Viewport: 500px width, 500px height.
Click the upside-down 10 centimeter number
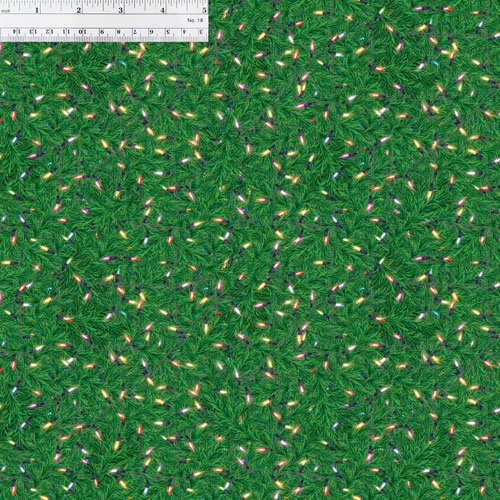(82, 32)
